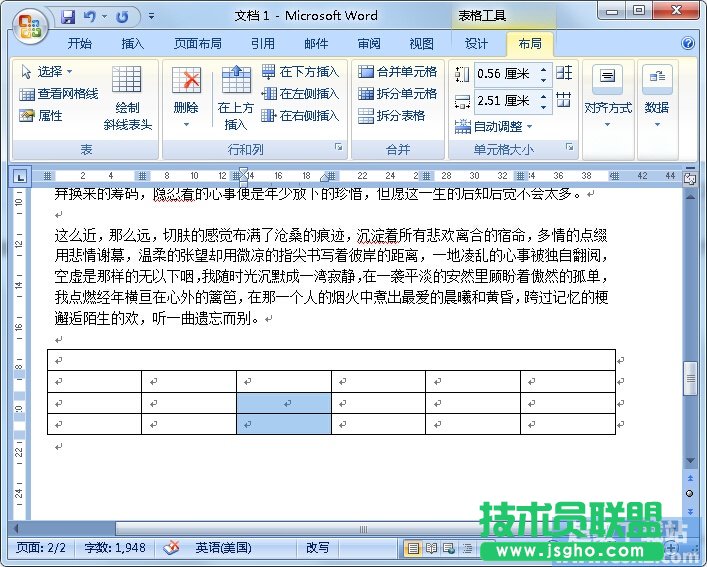Save the document from the quick access toolbar

[x=68, y=17]
